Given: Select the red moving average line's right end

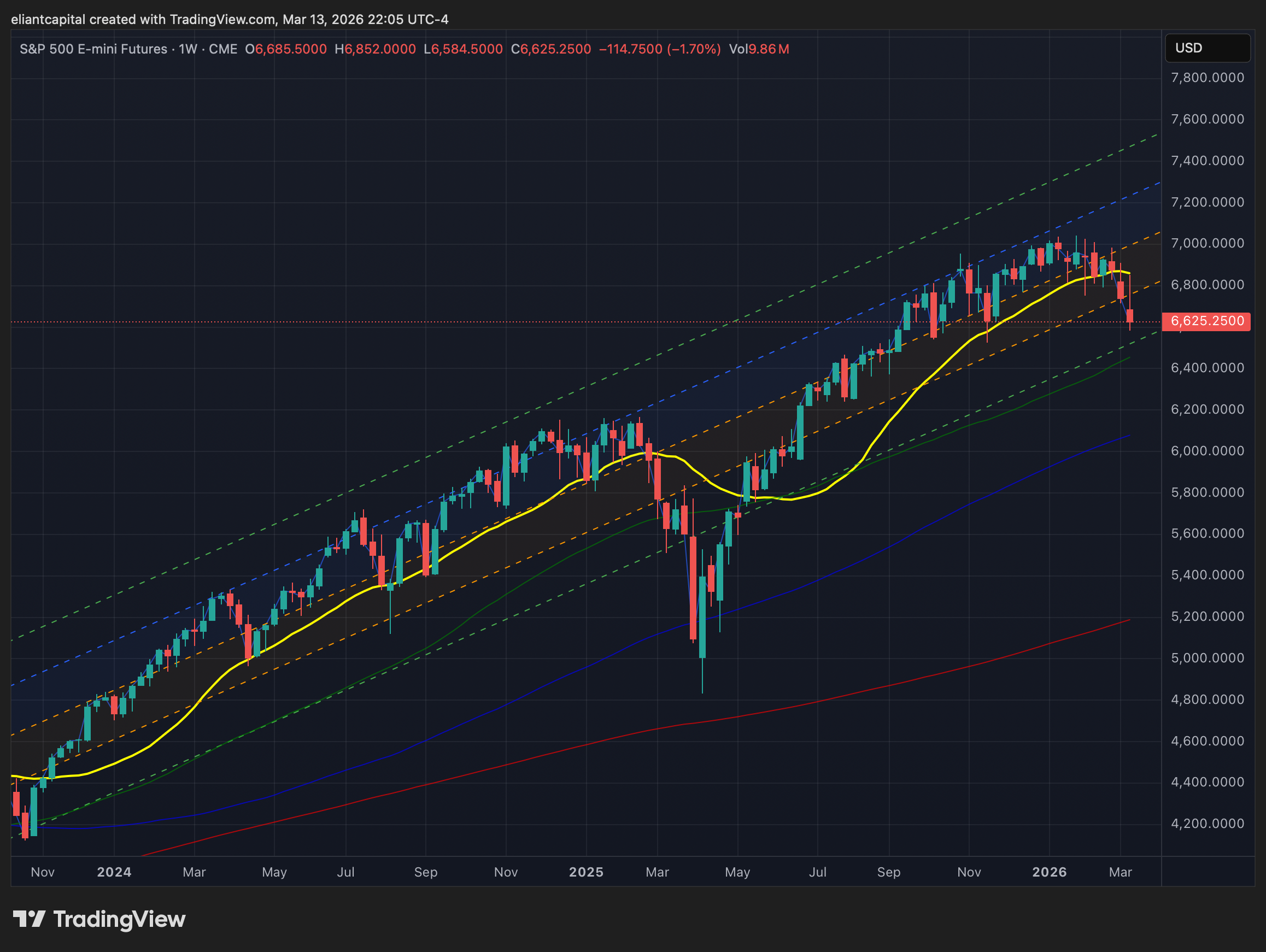Looking at the screenshot, I should pyautogui.click(x=1128, y=620).
